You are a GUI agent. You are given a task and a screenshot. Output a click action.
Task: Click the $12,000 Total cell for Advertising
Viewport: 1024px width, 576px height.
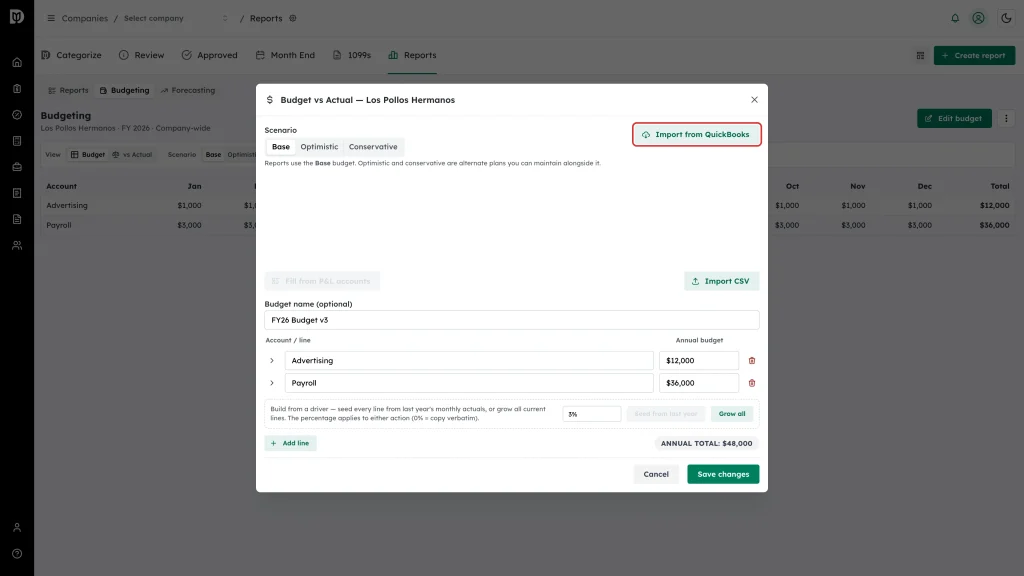994,206
